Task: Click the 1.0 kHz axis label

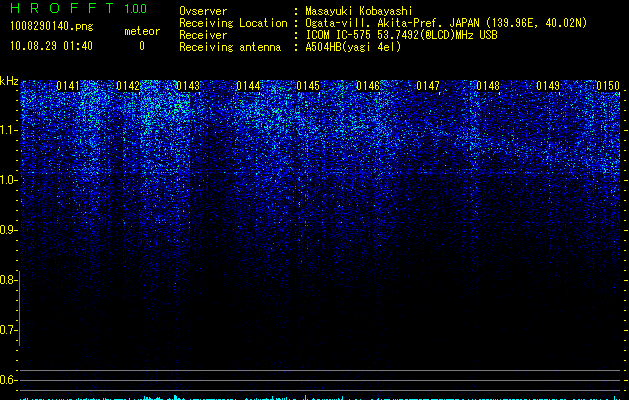Action: 8,180
